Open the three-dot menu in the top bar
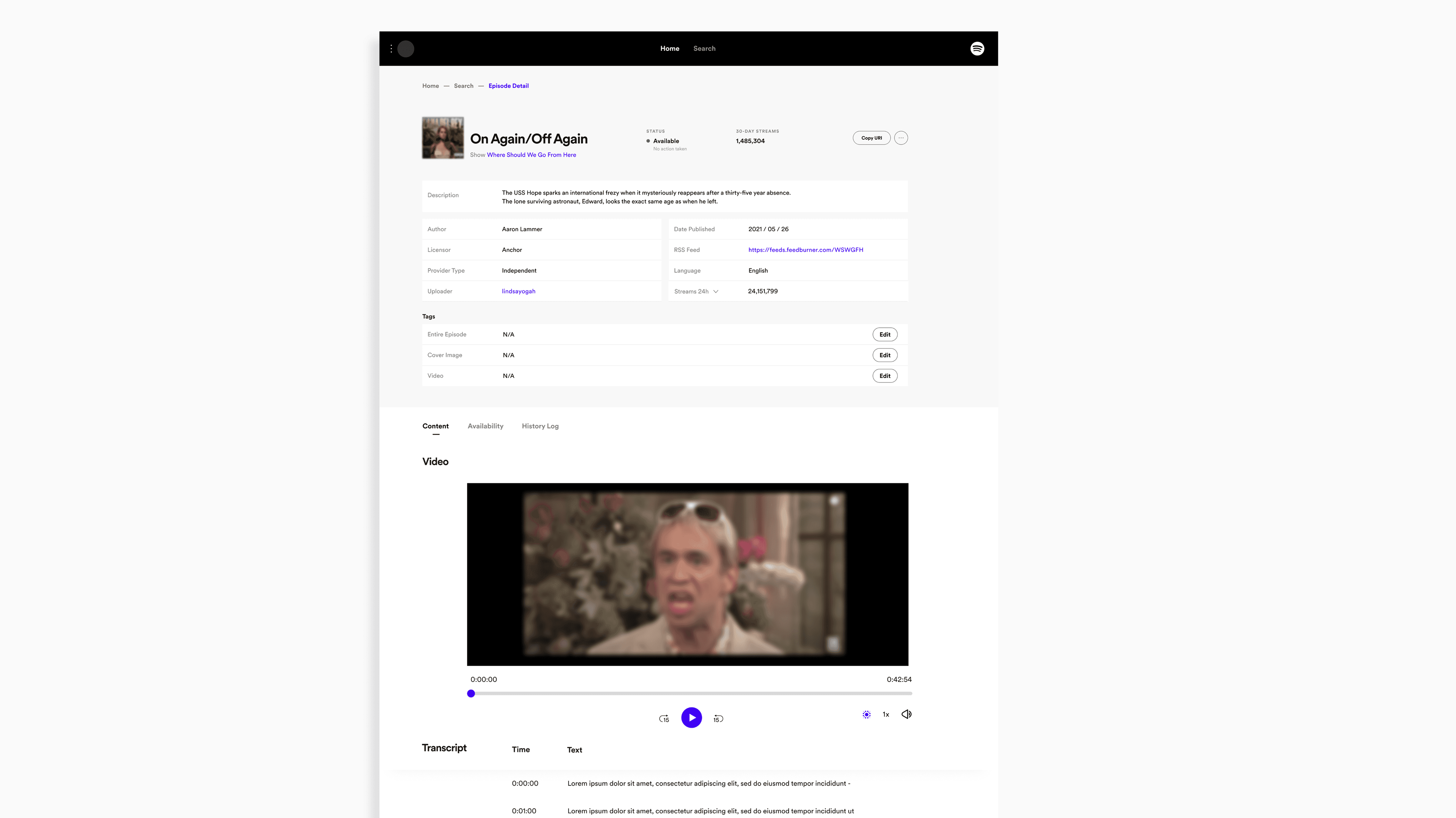The width and height of the screenshot is (1456, 818). tap(391, 49)
